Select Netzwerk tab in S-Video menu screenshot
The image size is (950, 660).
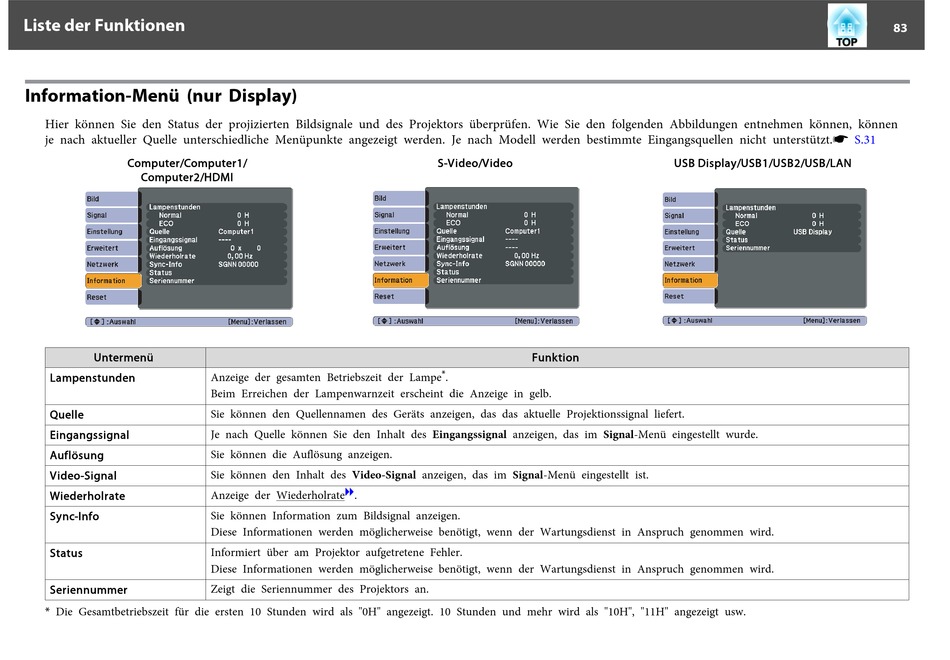pos(399,264)
